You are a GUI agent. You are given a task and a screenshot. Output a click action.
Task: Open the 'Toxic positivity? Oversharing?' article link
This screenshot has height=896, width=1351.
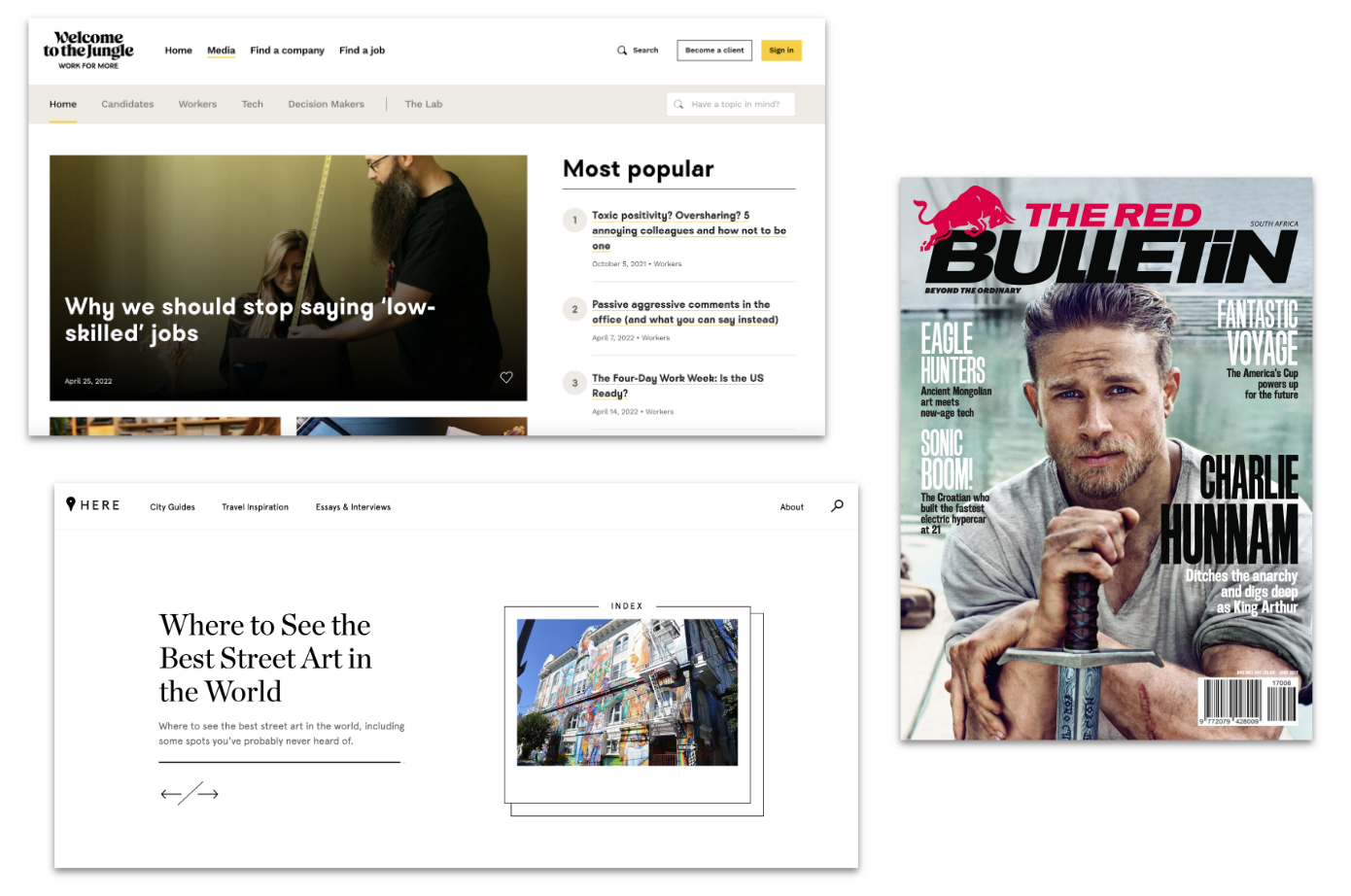[x=690, y=230]
